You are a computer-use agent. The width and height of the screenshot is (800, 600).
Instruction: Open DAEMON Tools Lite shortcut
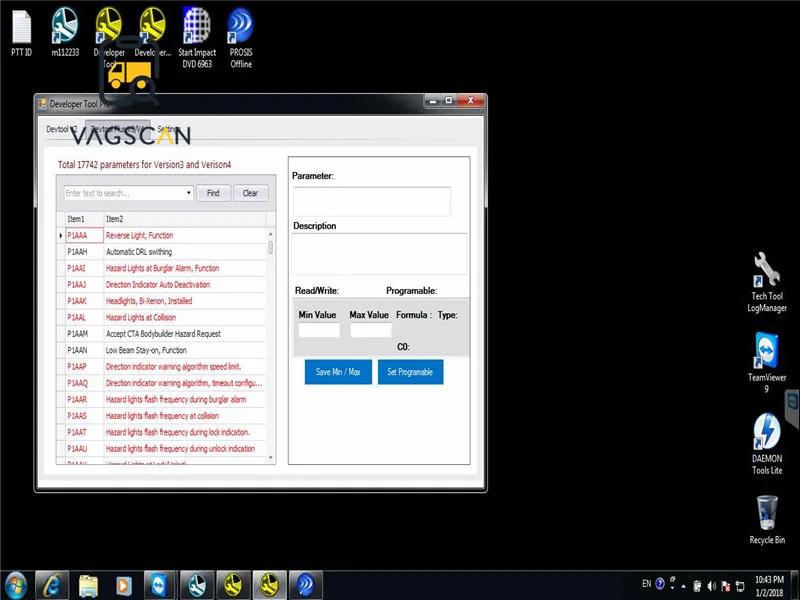766,444
